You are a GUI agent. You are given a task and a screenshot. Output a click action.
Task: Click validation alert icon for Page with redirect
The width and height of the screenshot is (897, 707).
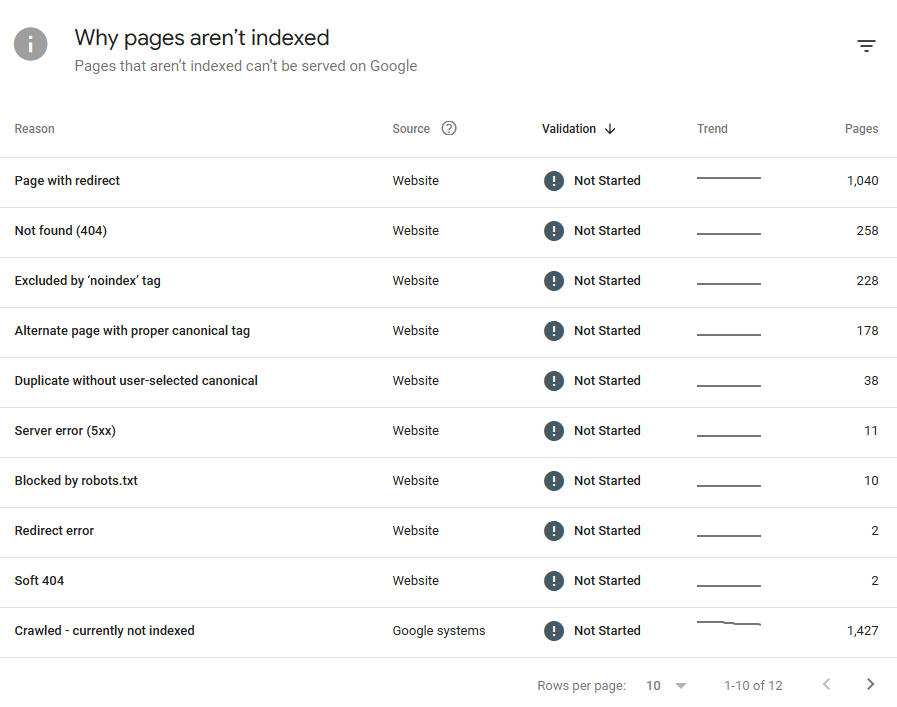tap(554, 181)
